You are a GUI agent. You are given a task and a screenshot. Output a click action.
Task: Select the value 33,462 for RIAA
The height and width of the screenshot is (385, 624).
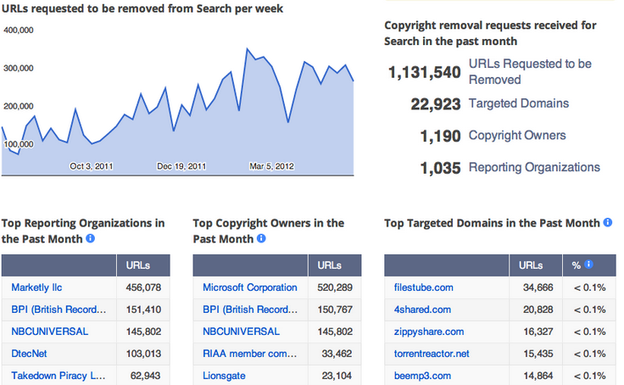pyautogui.click(x=337, y=354)
